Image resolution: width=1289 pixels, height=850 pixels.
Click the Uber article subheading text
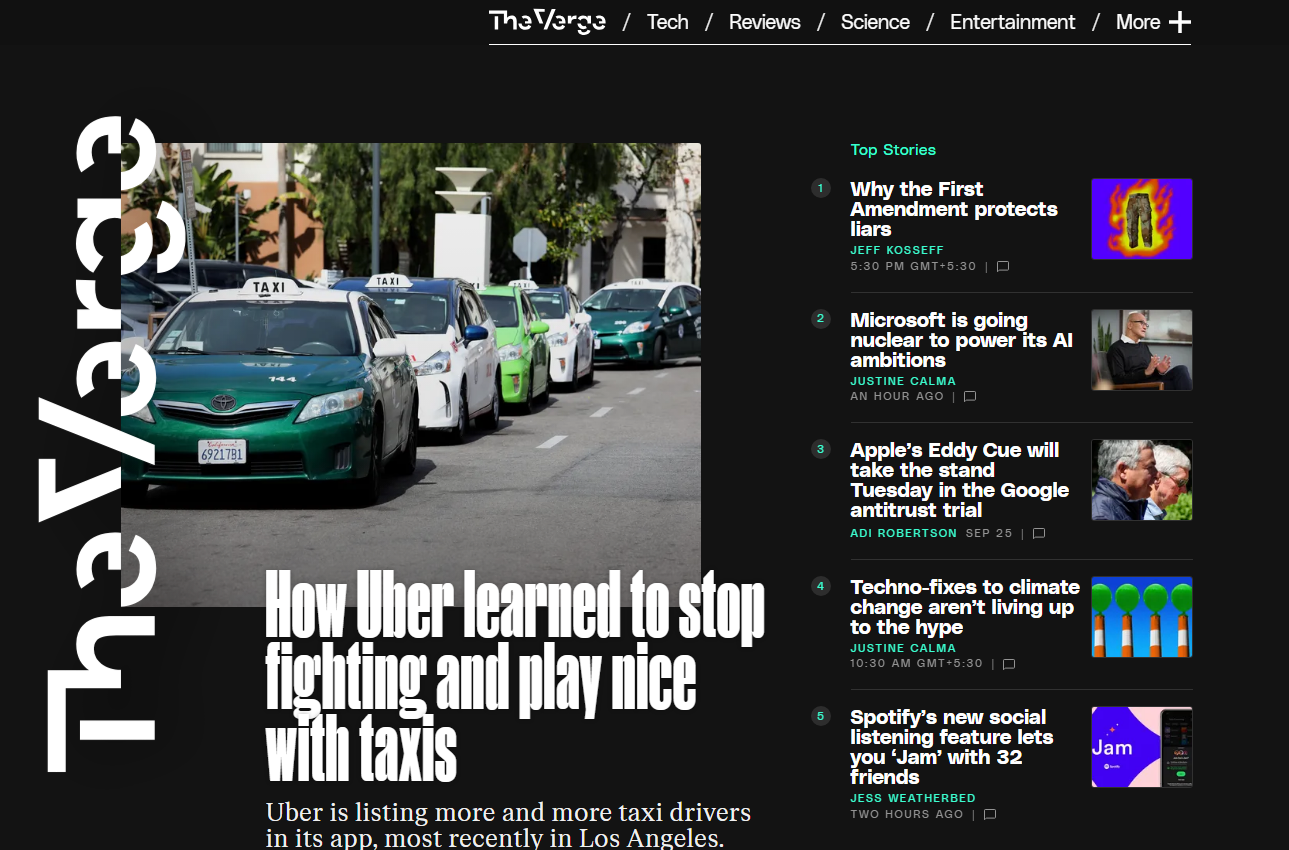pos(508,825)
